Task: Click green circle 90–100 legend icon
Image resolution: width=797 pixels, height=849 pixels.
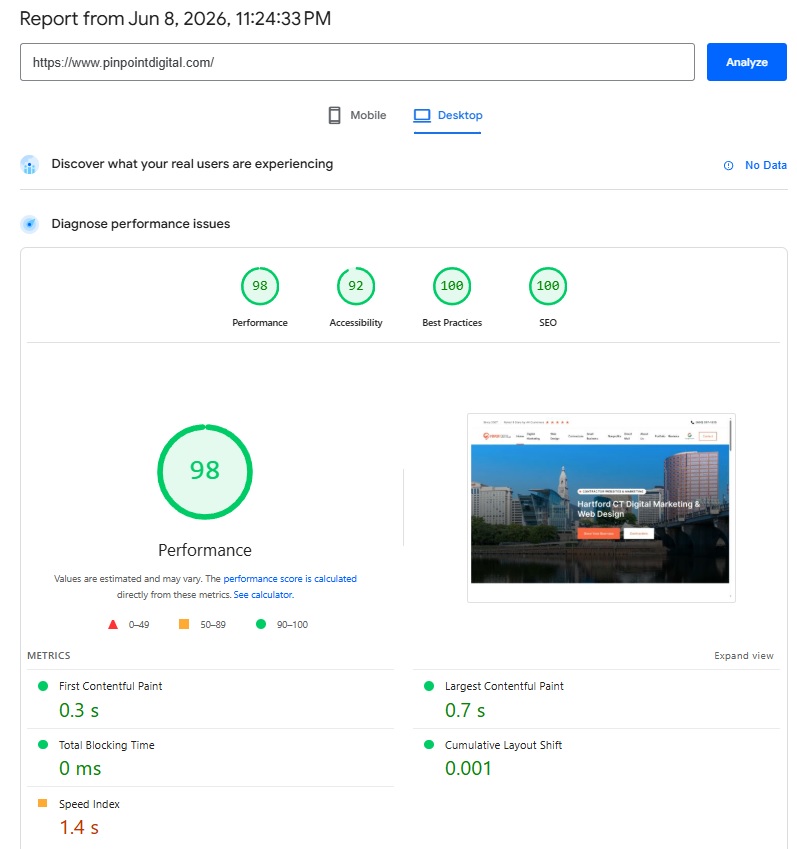Action: point(260,624)
